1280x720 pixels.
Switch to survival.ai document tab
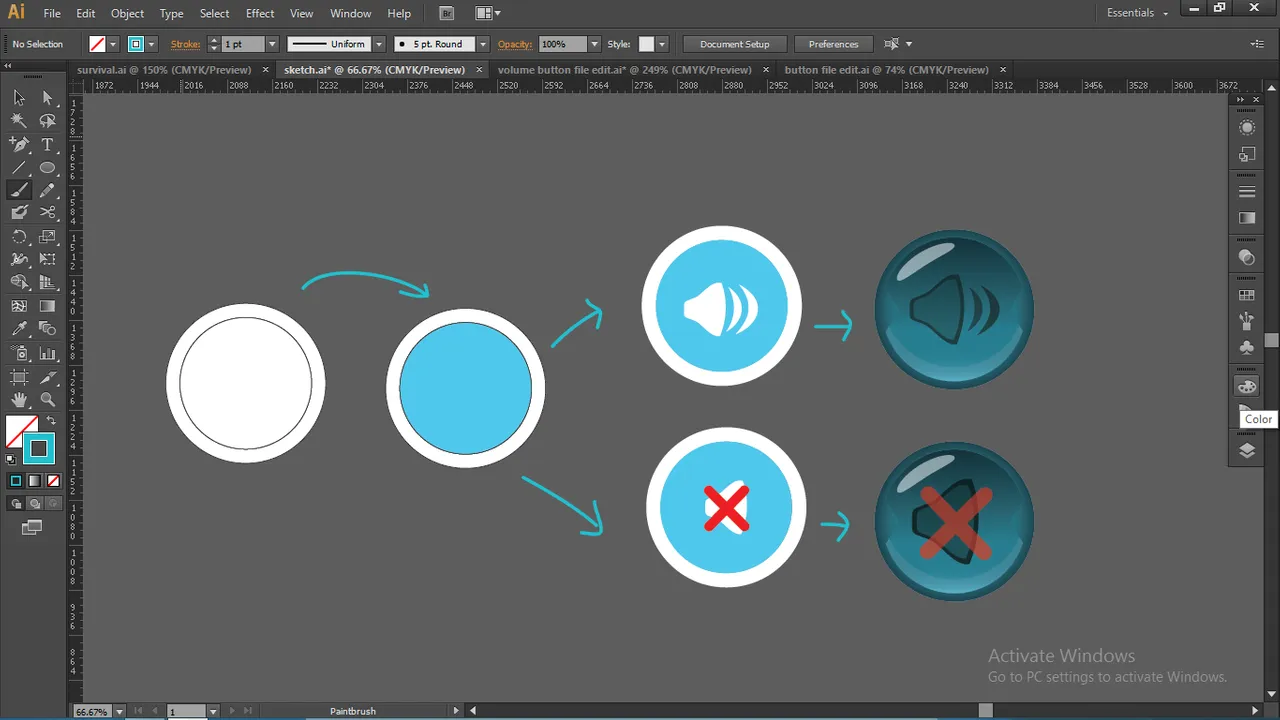164,70
